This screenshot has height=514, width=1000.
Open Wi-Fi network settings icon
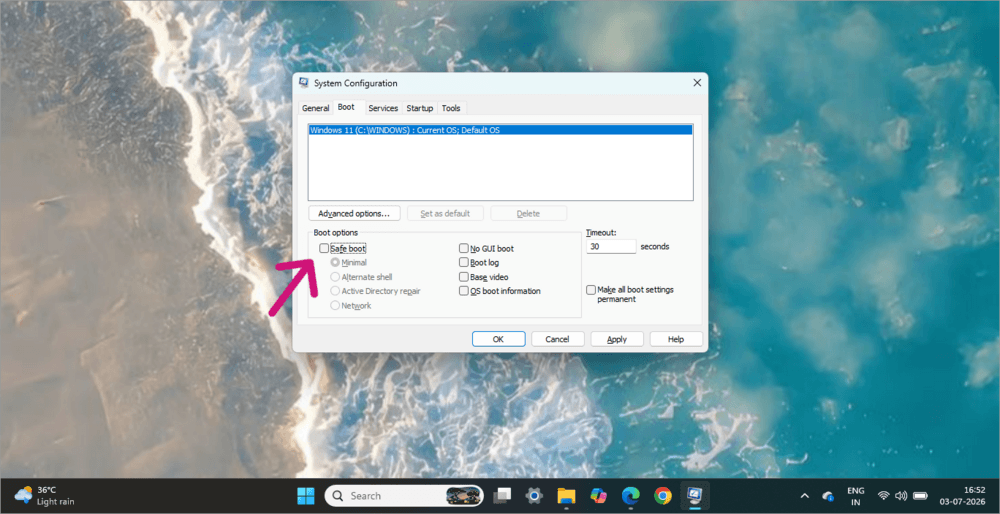click(883, 496)
